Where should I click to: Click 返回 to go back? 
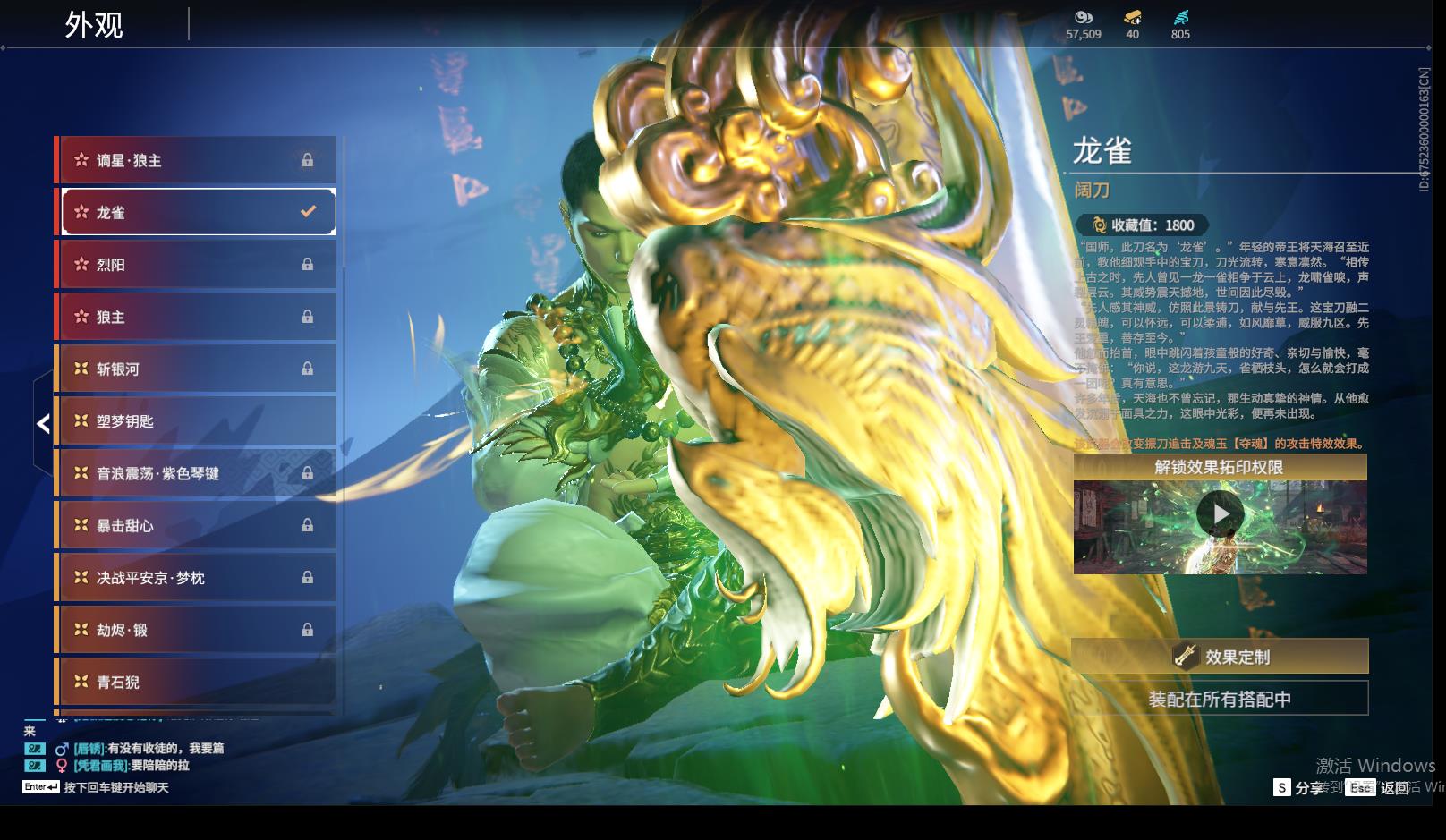[1379, 788]
